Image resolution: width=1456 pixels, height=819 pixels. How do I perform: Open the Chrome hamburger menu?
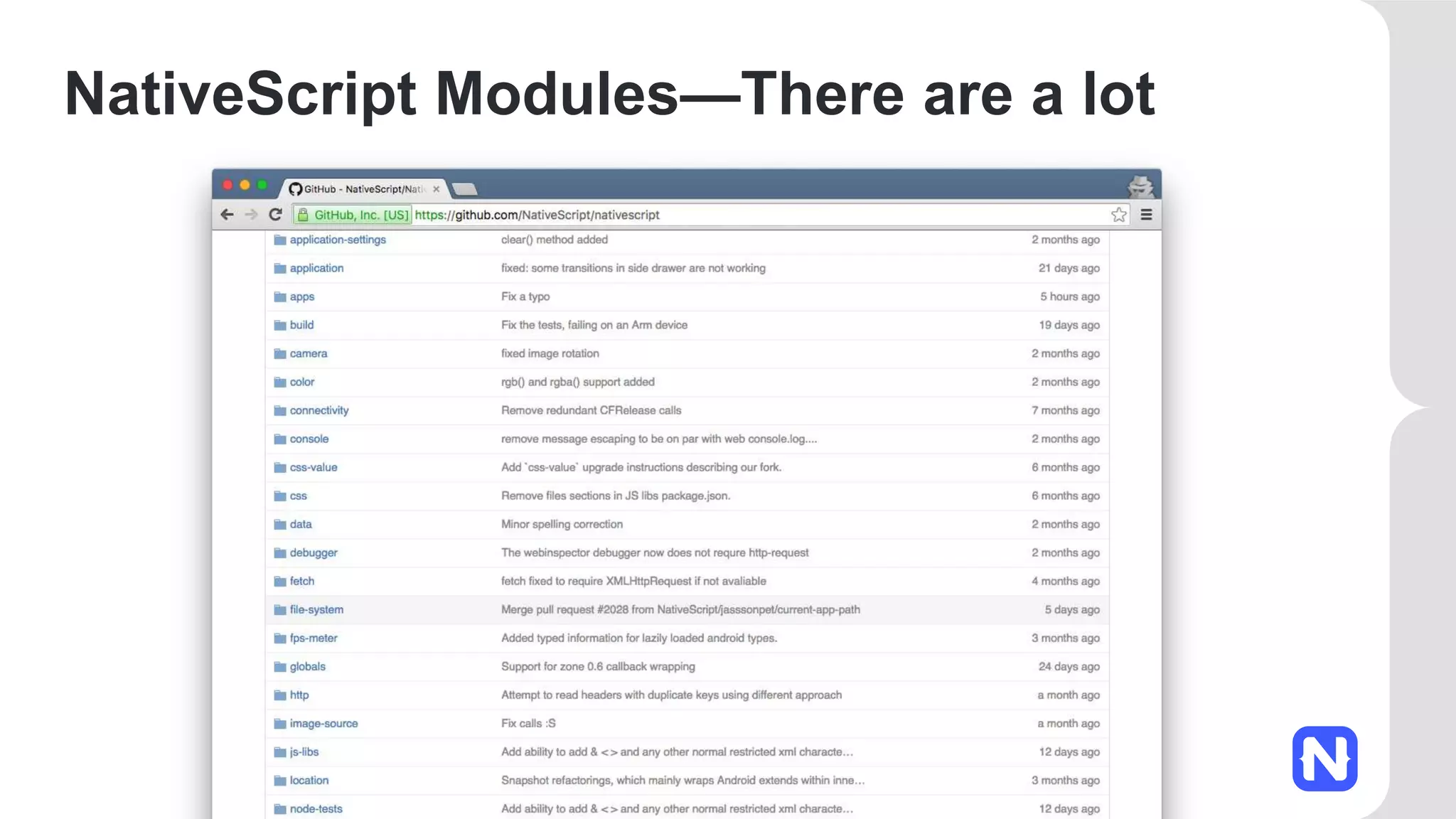click(1146, 215)
